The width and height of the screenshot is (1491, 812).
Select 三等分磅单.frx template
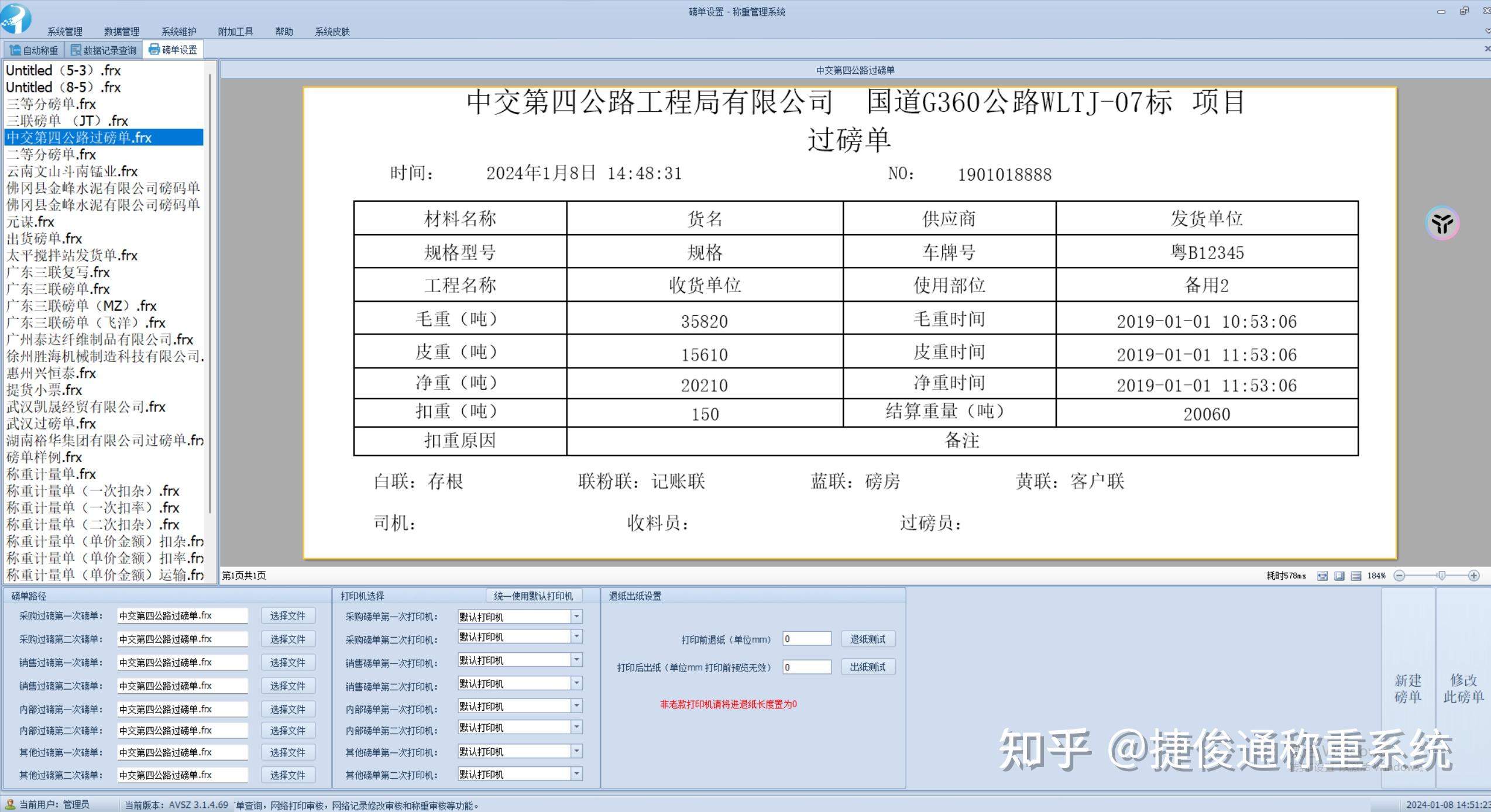[104, 104]
